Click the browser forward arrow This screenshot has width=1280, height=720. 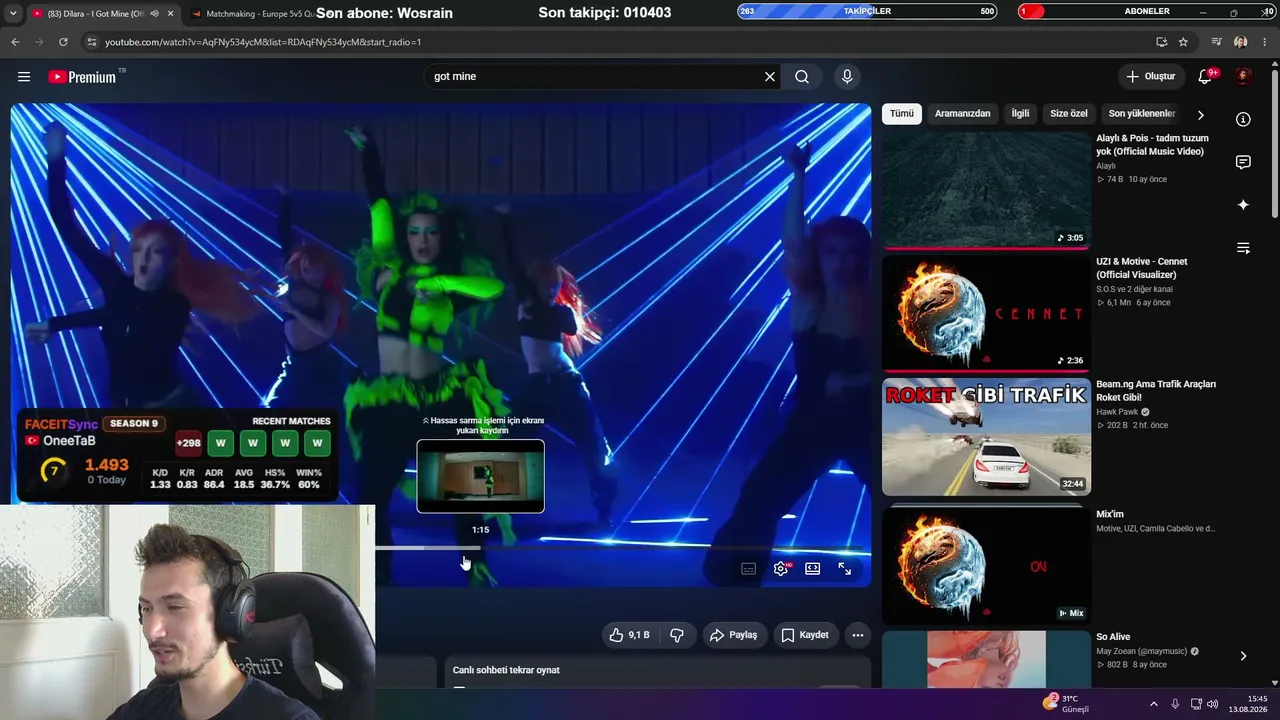point(39,42)
